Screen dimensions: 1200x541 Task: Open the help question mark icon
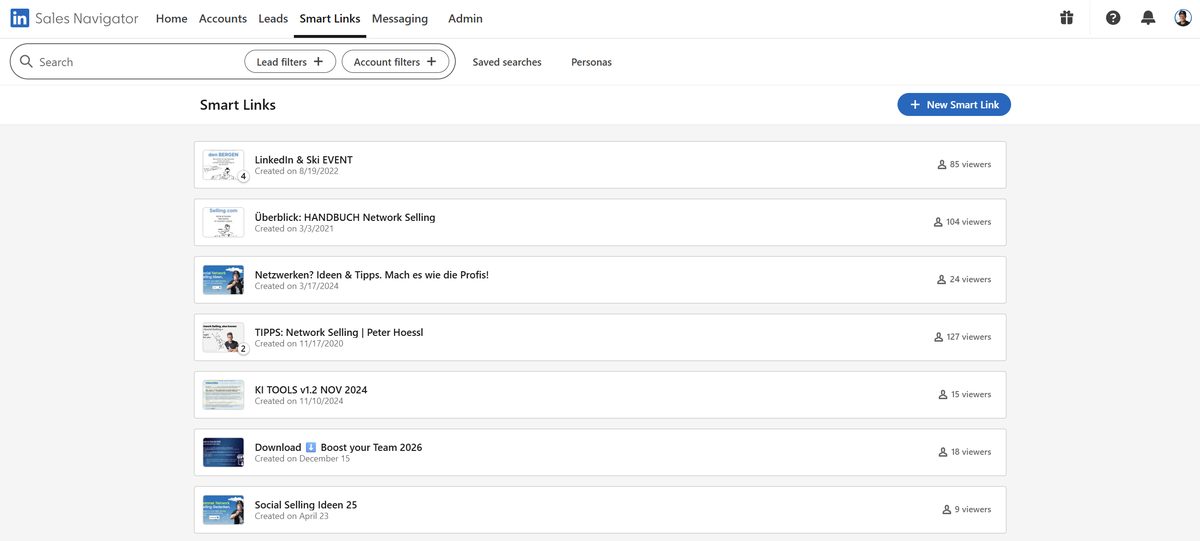click(x=1113, y=18)
